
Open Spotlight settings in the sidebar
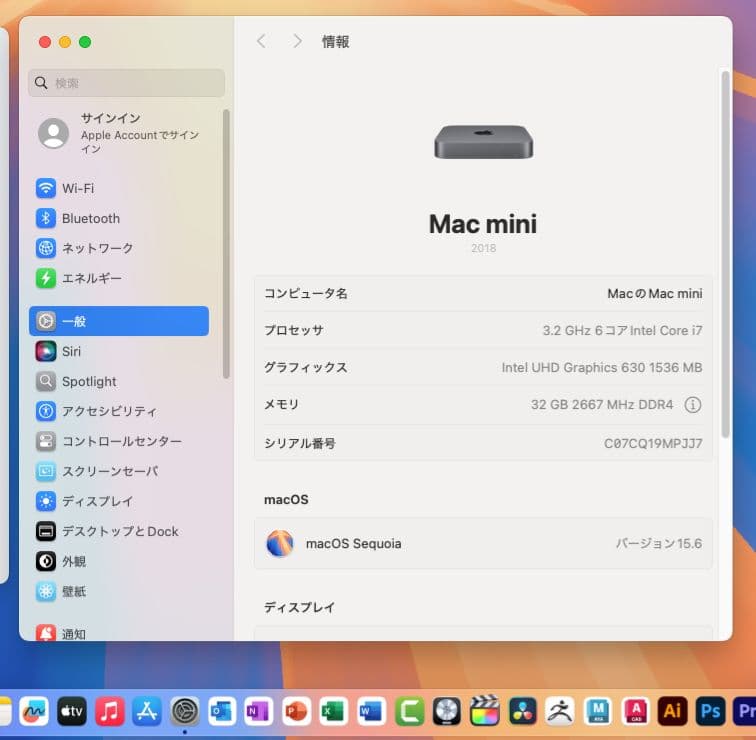119,381
